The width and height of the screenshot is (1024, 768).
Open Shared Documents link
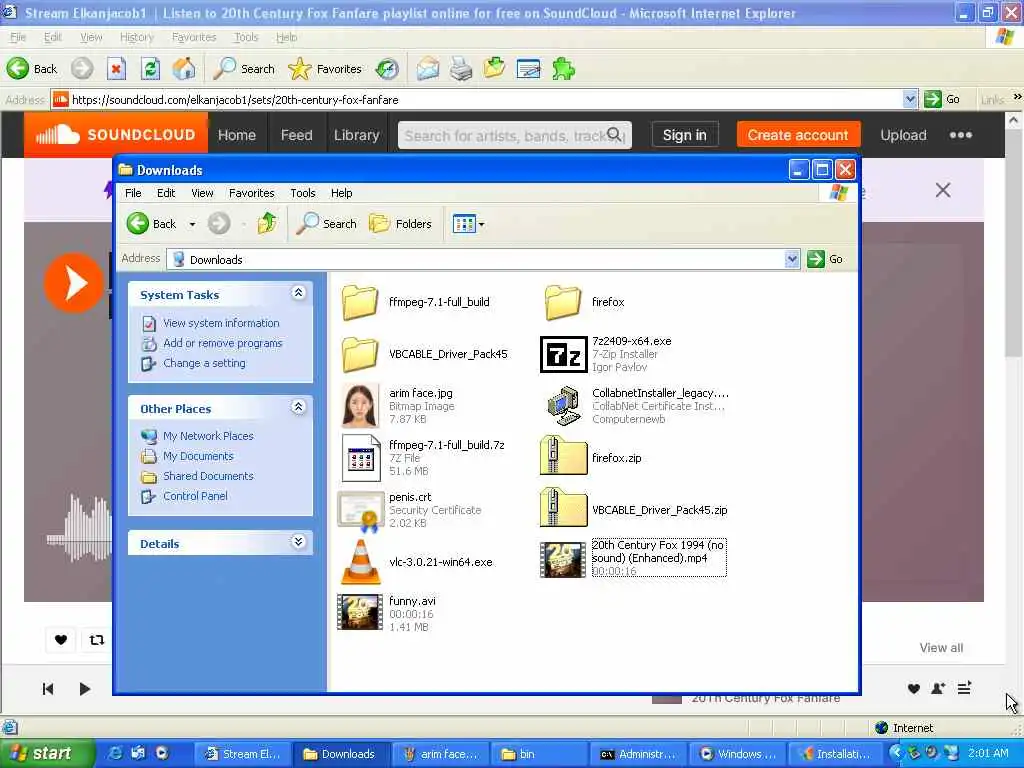pos(208,477)
